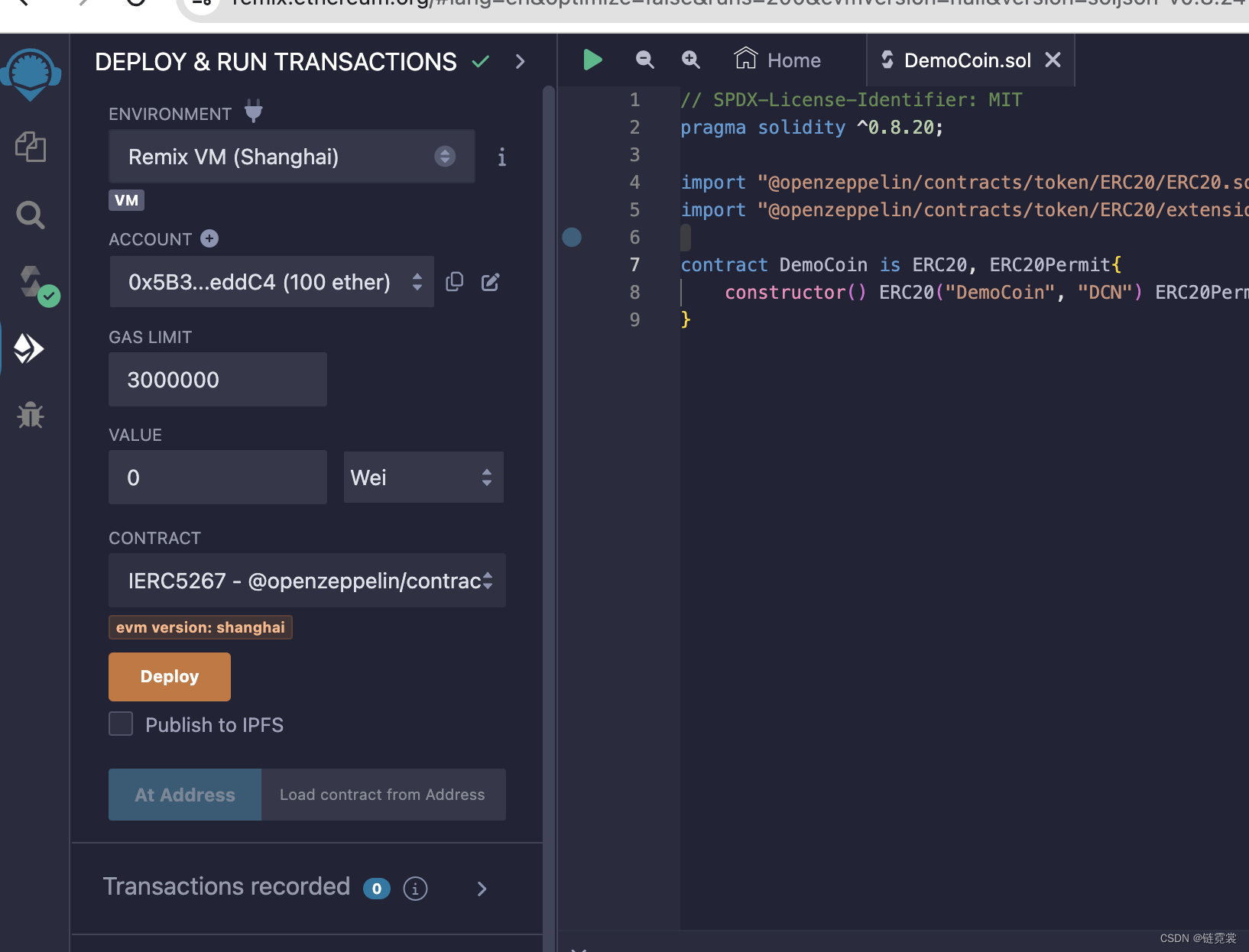Open the Contract selector IERC5267 dropdown
The width and height of the screenshot is (1249, 952).
coord(307,581)
